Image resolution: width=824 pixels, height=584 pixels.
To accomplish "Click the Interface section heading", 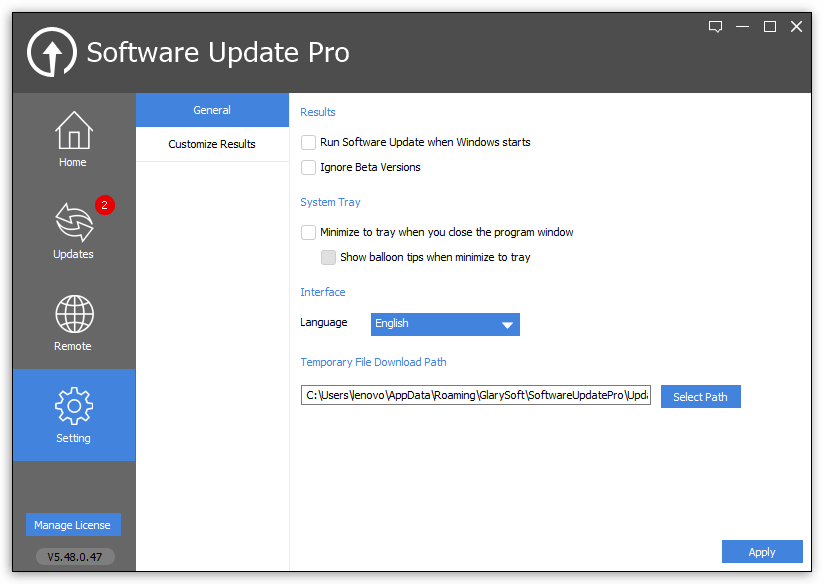I will pyautogui.click(x=323, y=292).
